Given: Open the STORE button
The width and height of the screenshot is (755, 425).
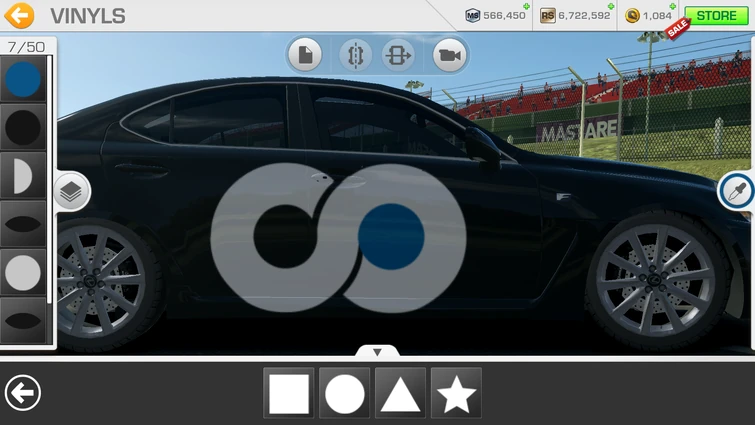Looking at the screenshot, I should pos(716,15).
